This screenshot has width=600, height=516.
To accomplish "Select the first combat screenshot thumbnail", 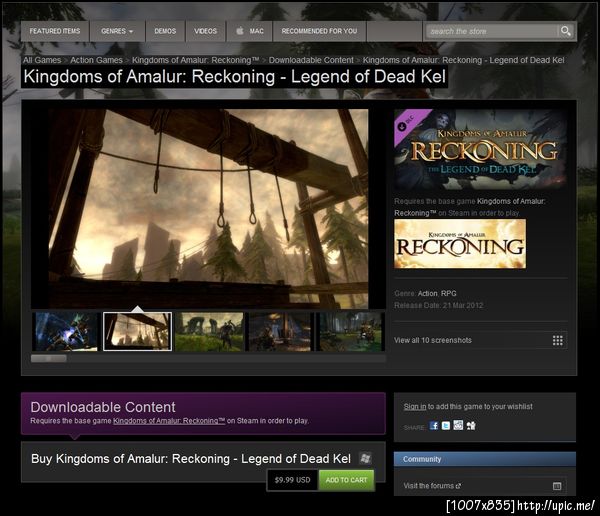I will click(66, 331).
